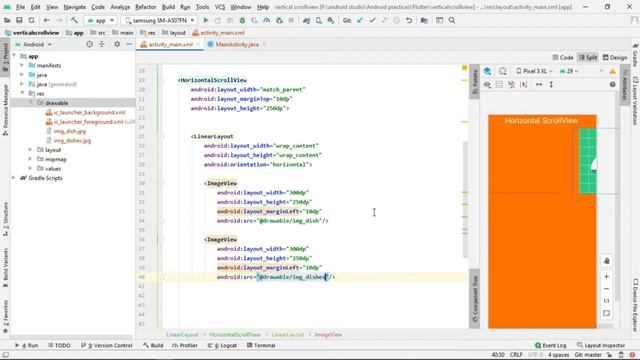Revert changes with the undo arrow icon
Image resolution: width=640 pixels, height=360 pixels.
pos(409,20)
